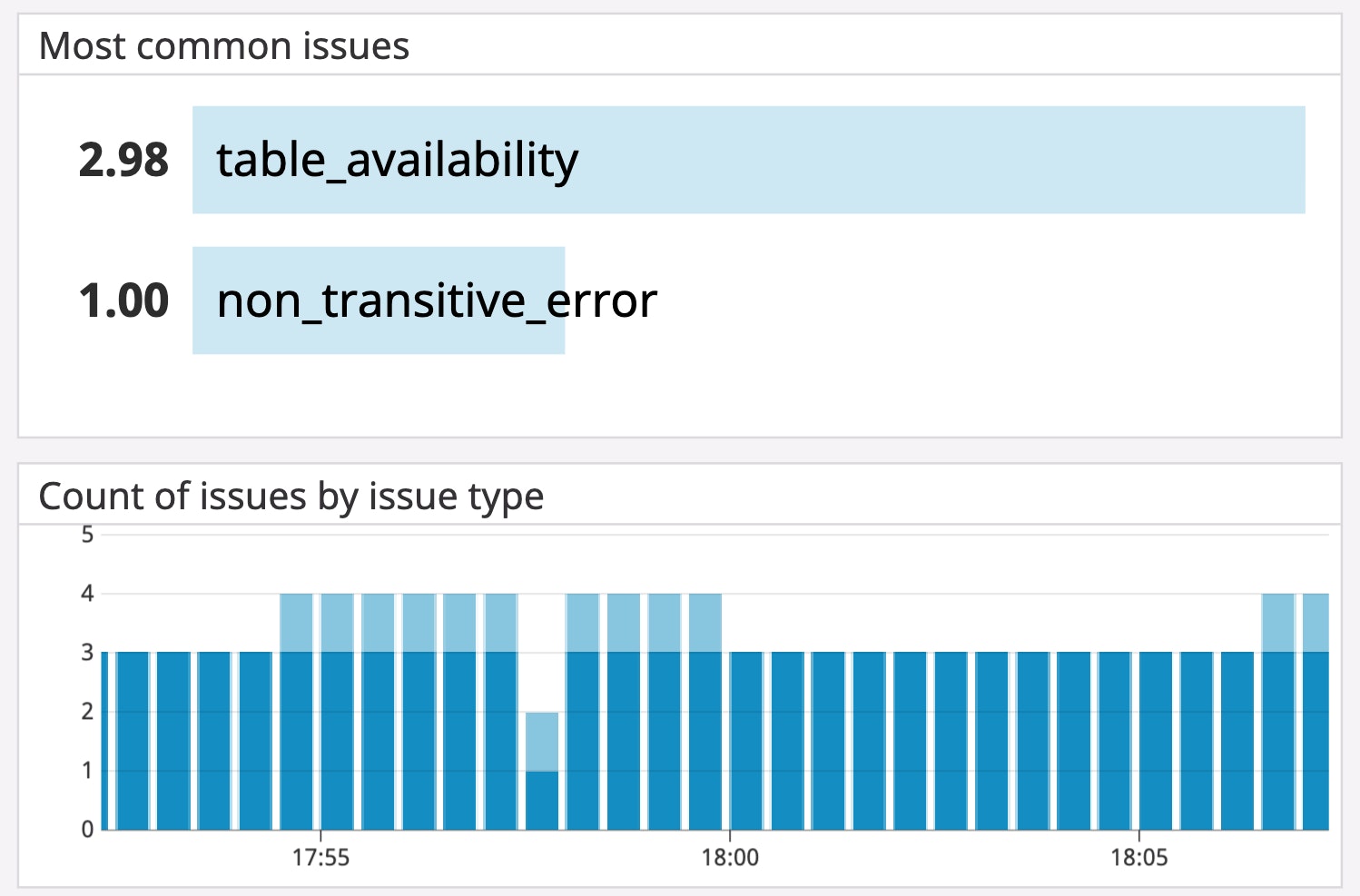
Task: Click the y-axis label 4
Action: coord(87,594)
